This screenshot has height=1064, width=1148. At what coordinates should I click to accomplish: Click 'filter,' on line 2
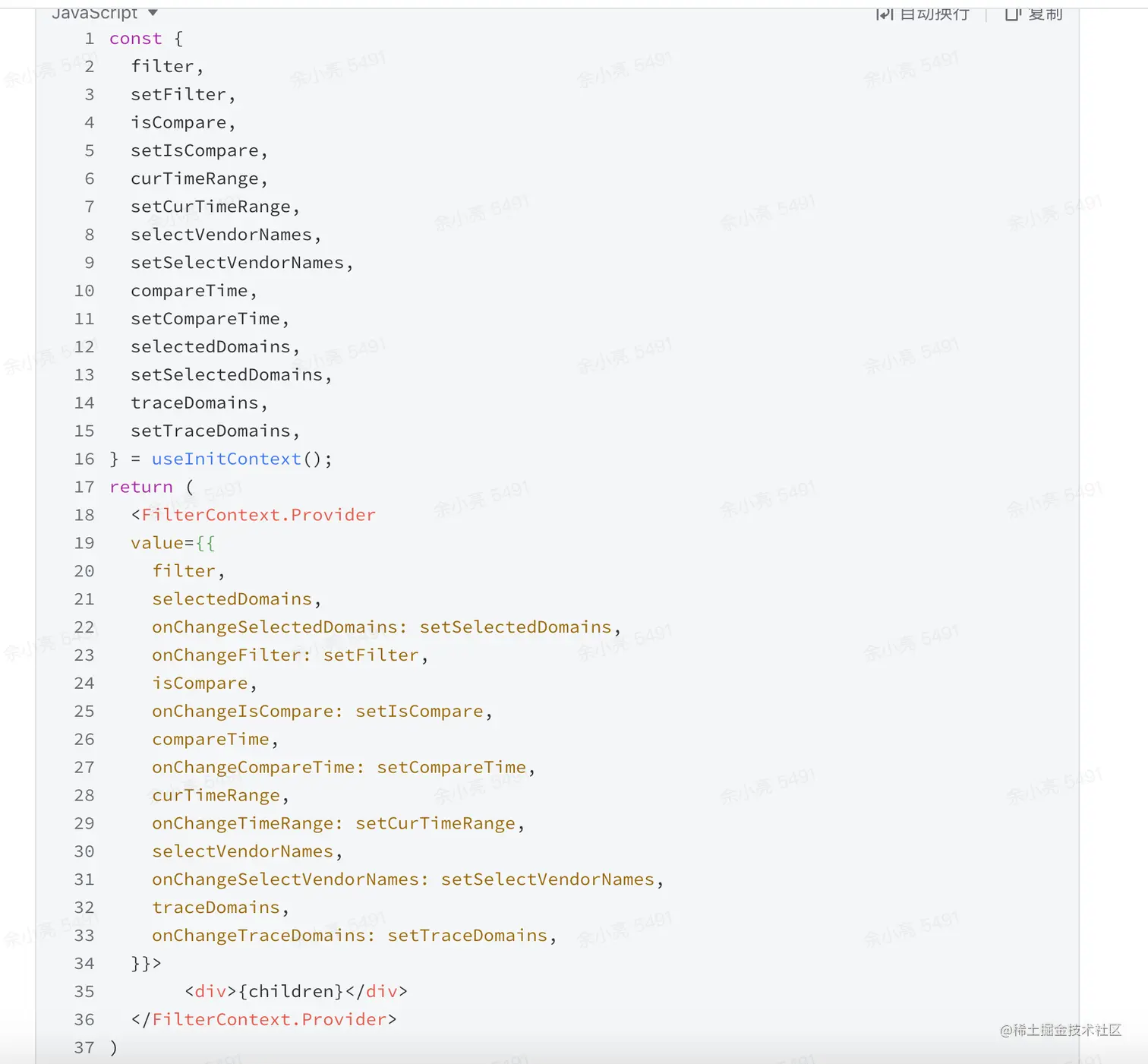pos(167,67)
